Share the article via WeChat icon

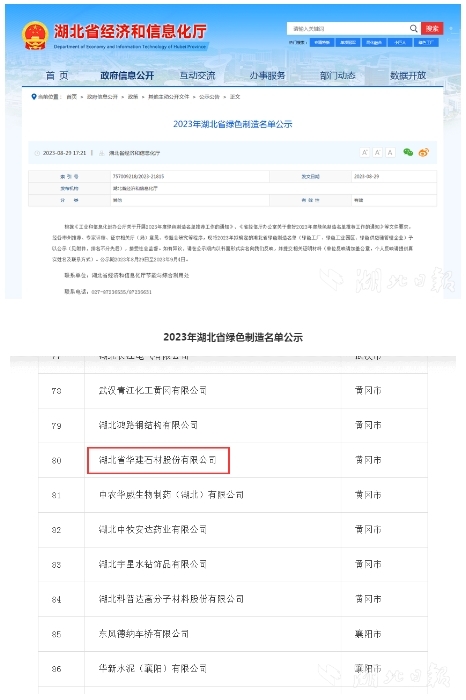(x=408, y=152)
